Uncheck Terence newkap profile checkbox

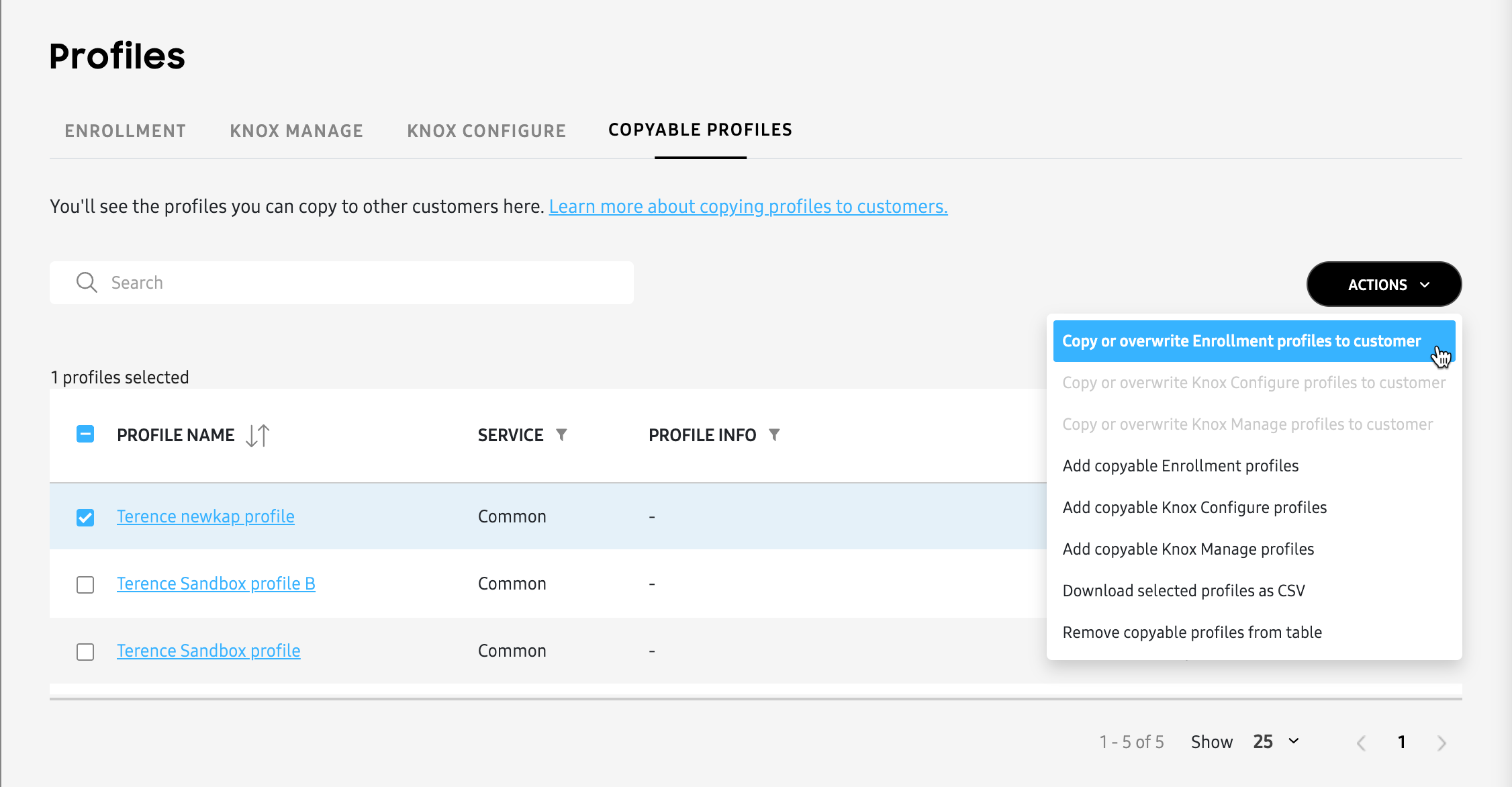85,517
